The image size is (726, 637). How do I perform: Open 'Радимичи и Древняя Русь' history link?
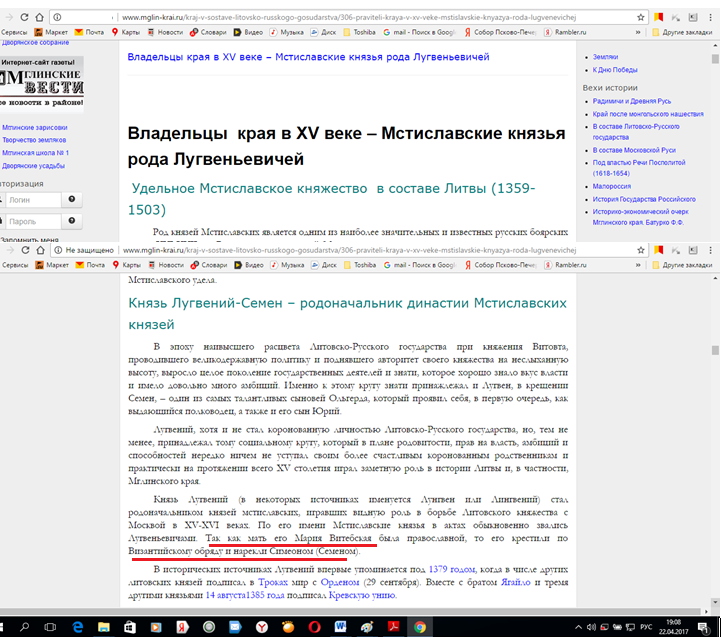[x=632, y=101]
